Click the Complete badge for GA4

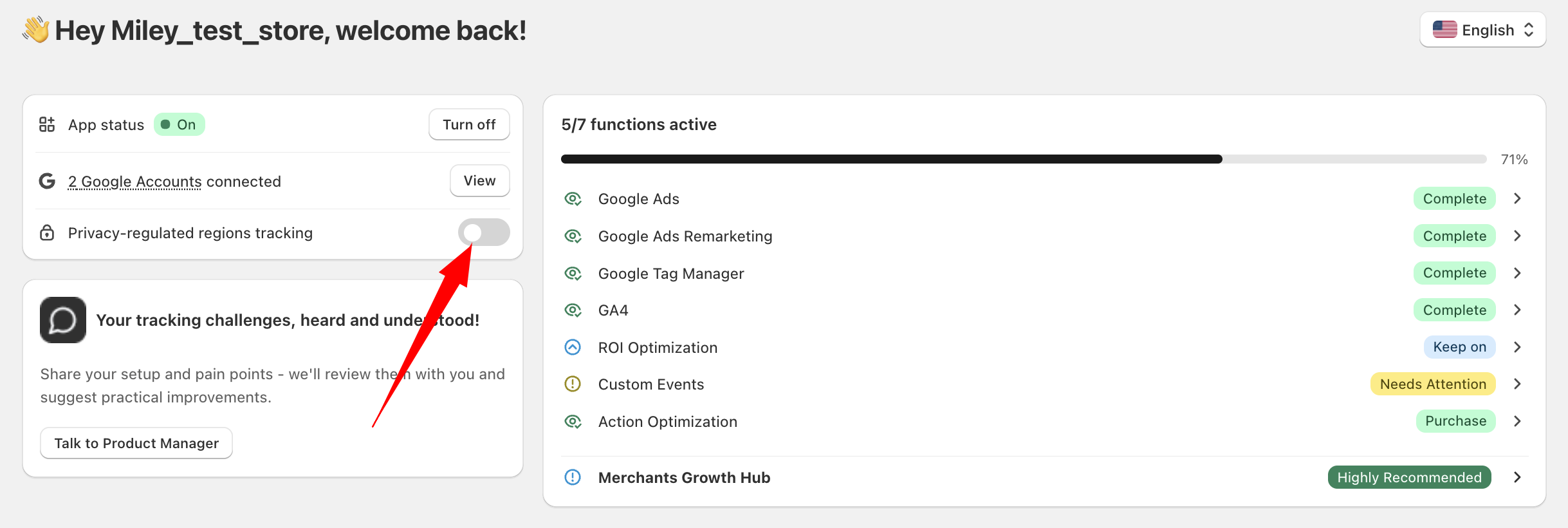1455,310
